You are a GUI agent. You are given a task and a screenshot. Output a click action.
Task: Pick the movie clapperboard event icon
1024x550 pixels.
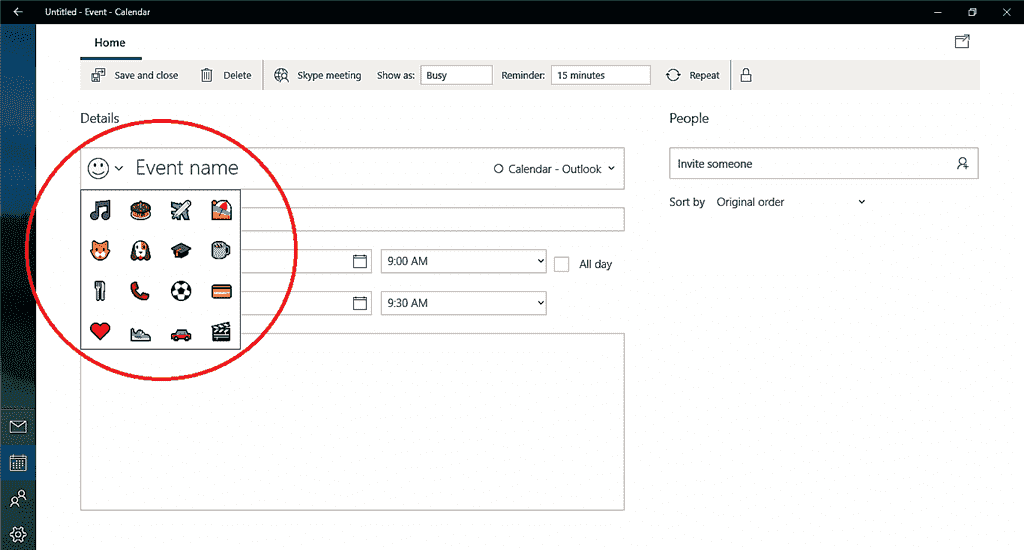pyautogui.click(x=221, y=332)
